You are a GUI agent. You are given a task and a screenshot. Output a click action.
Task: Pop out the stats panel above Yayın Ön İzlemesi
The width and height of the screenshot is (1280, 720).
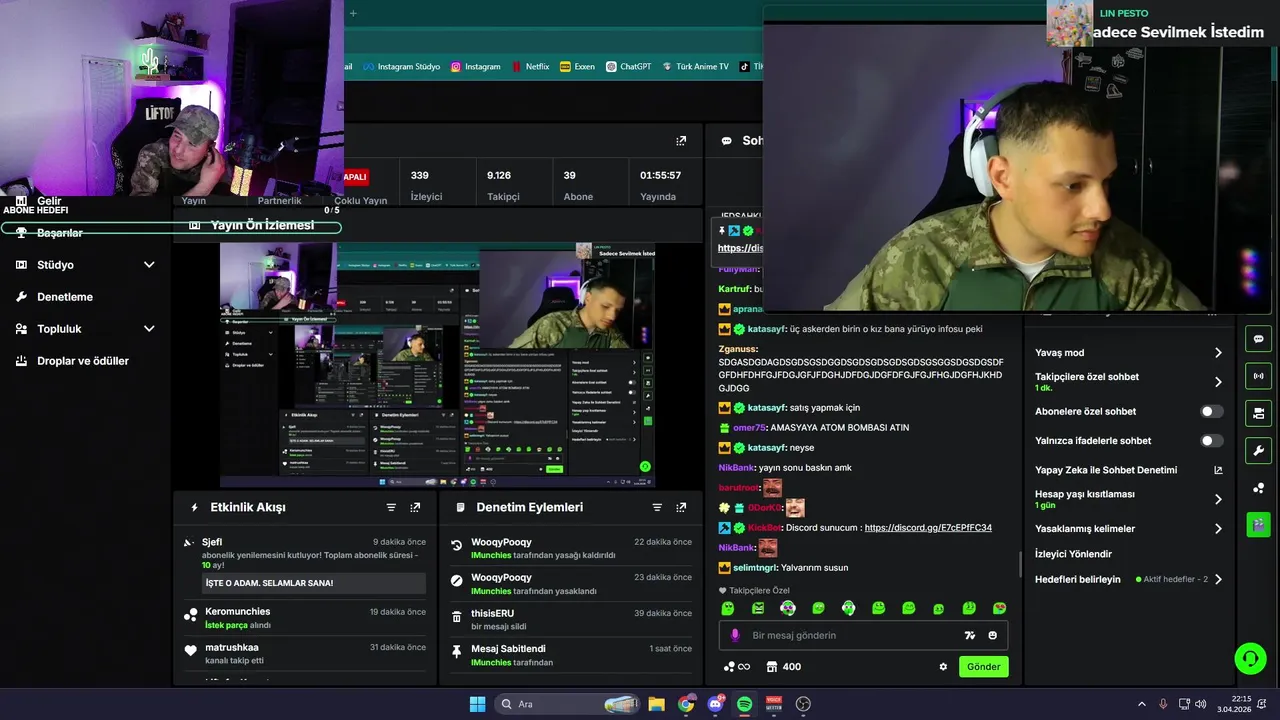pyautogui.click(x=681, y=141)
